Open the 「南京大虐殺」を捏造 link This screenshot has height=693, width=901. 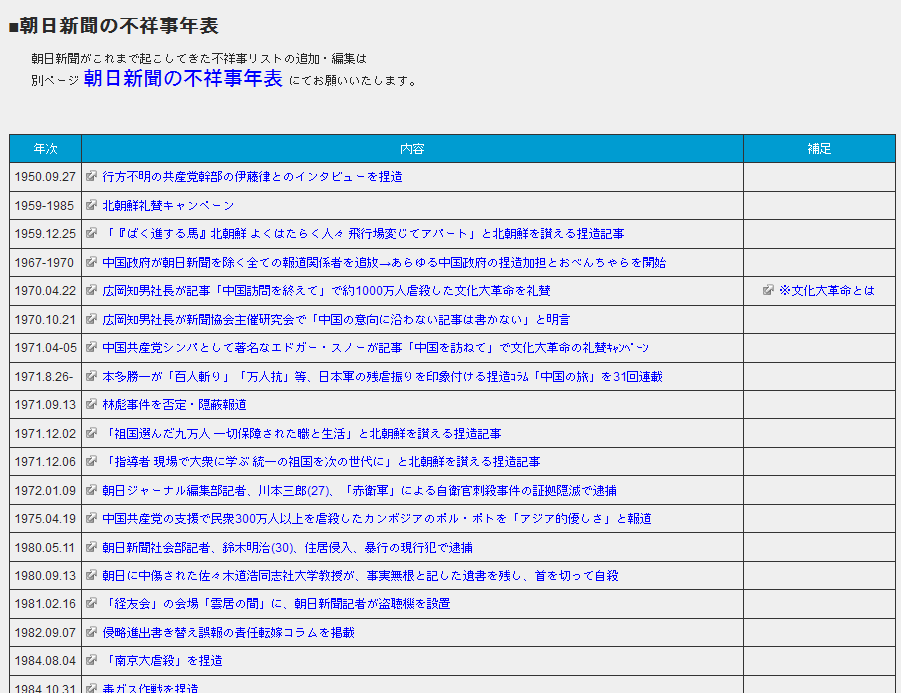(x=162, y=661)
